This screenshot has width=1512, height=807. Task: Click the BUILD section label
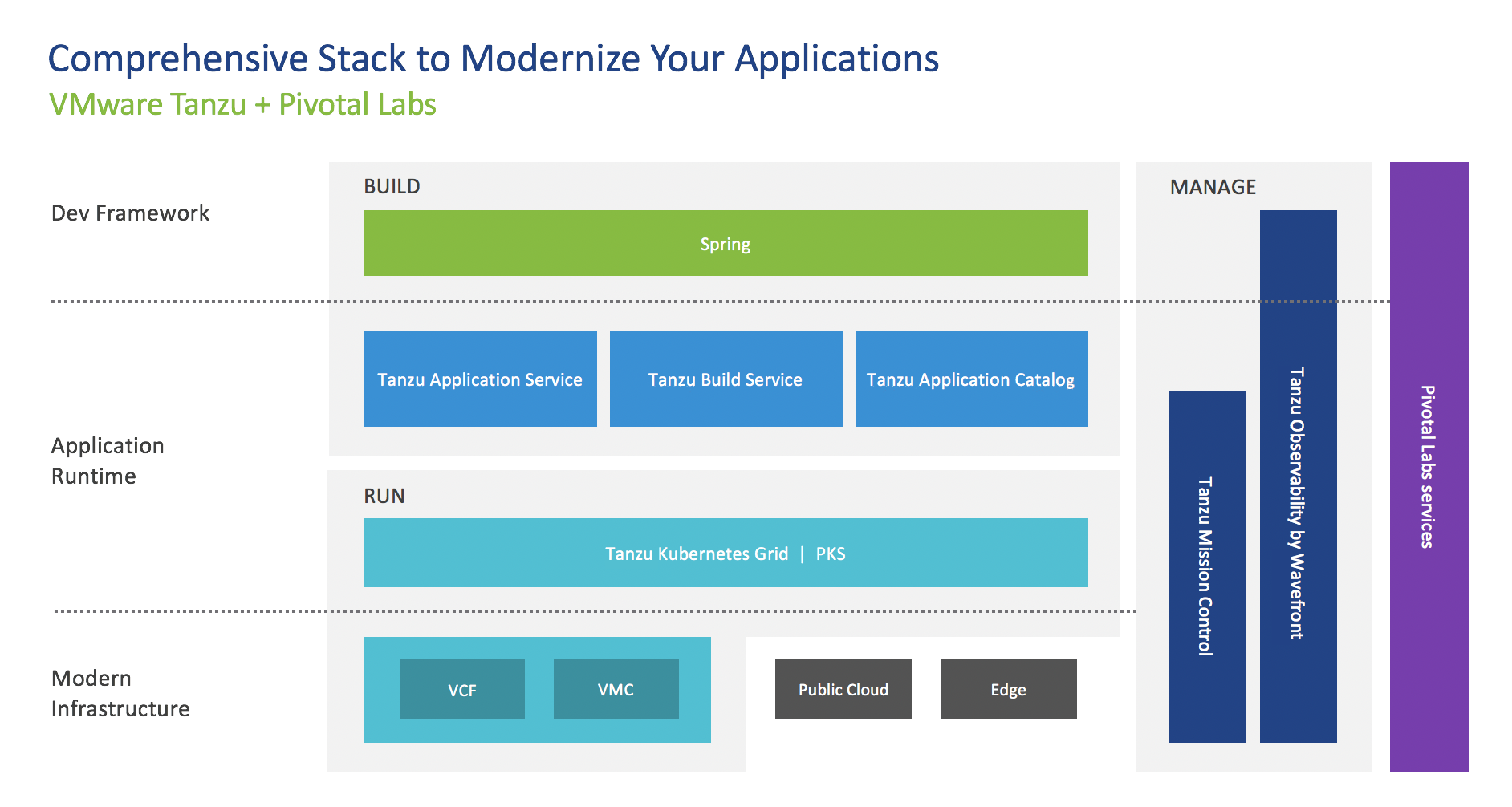[x=392, y=186]
